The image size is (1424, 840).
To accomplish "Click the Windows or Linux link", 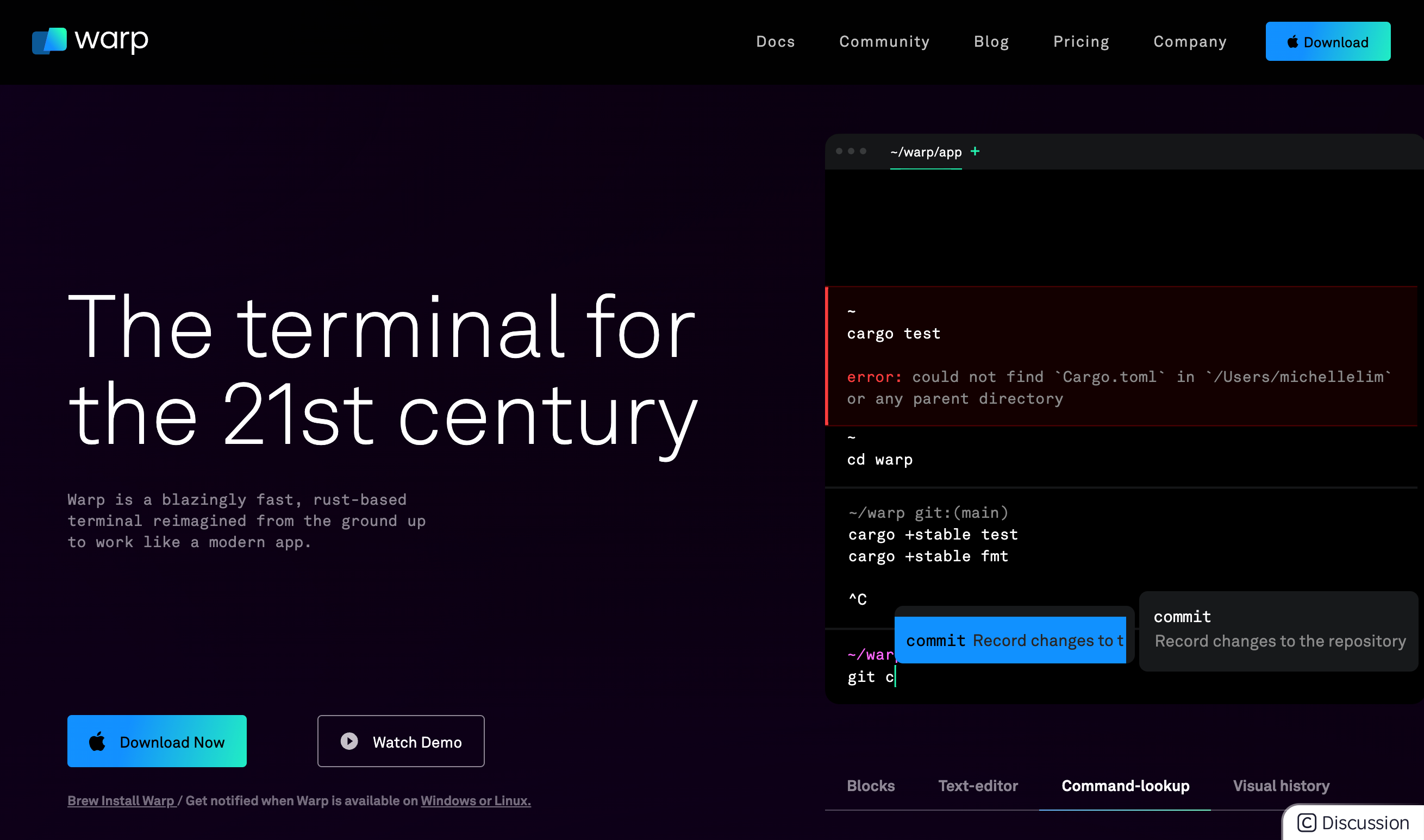I will pos(475,800).
